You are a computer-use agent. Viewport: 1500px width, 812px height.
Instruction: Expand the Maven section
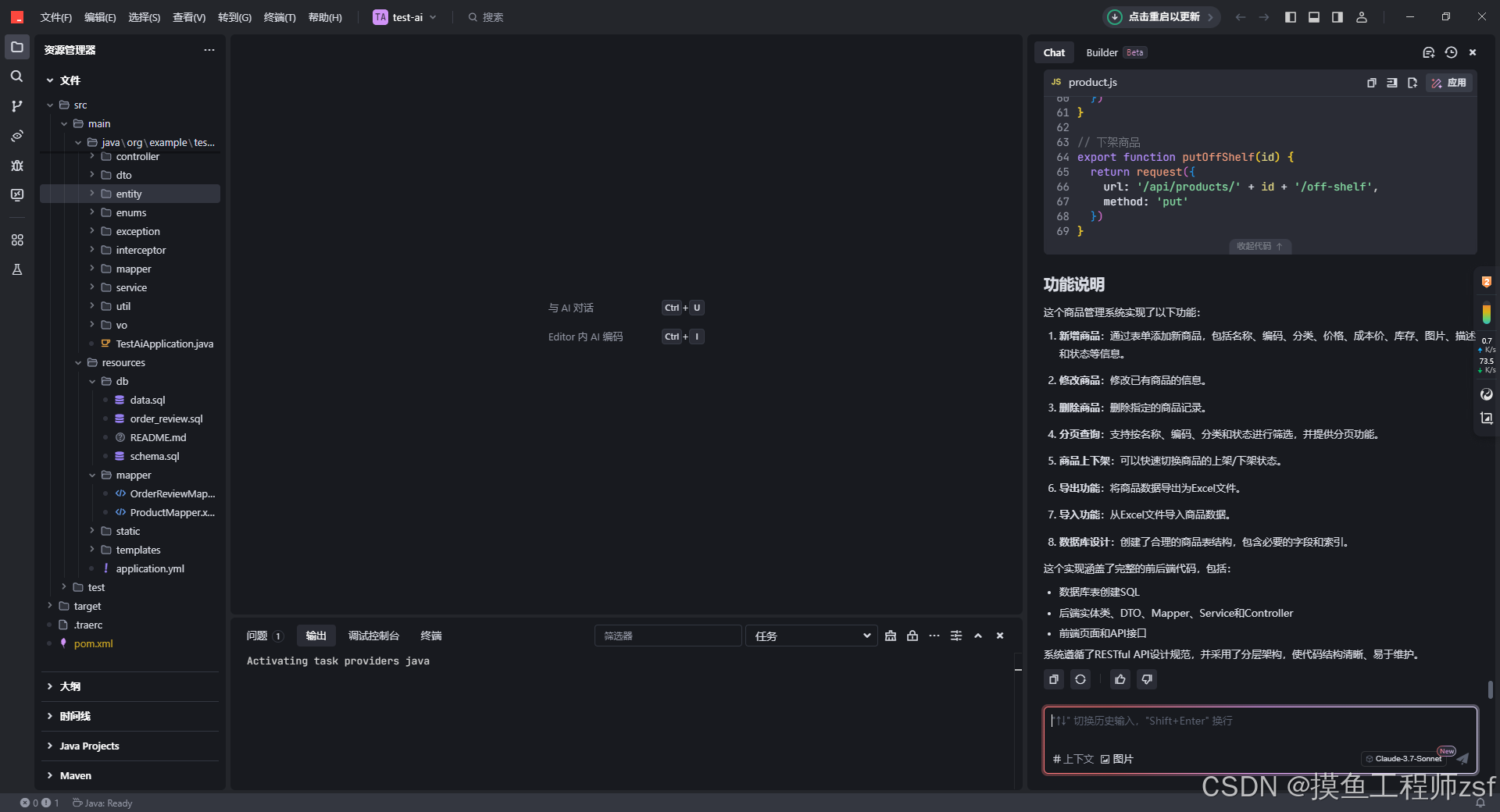coord(75,775)
